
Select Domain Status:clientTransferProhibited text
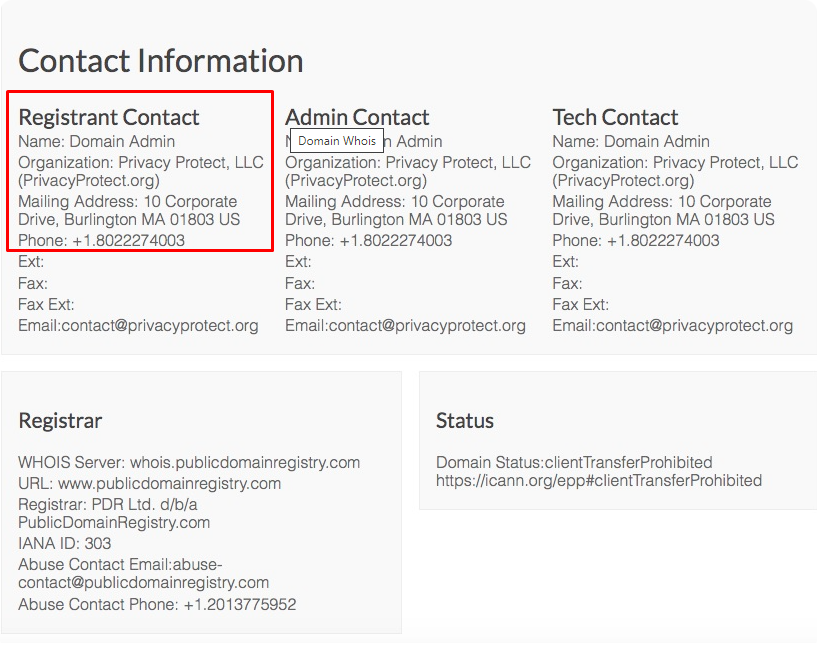coord(574,462)
